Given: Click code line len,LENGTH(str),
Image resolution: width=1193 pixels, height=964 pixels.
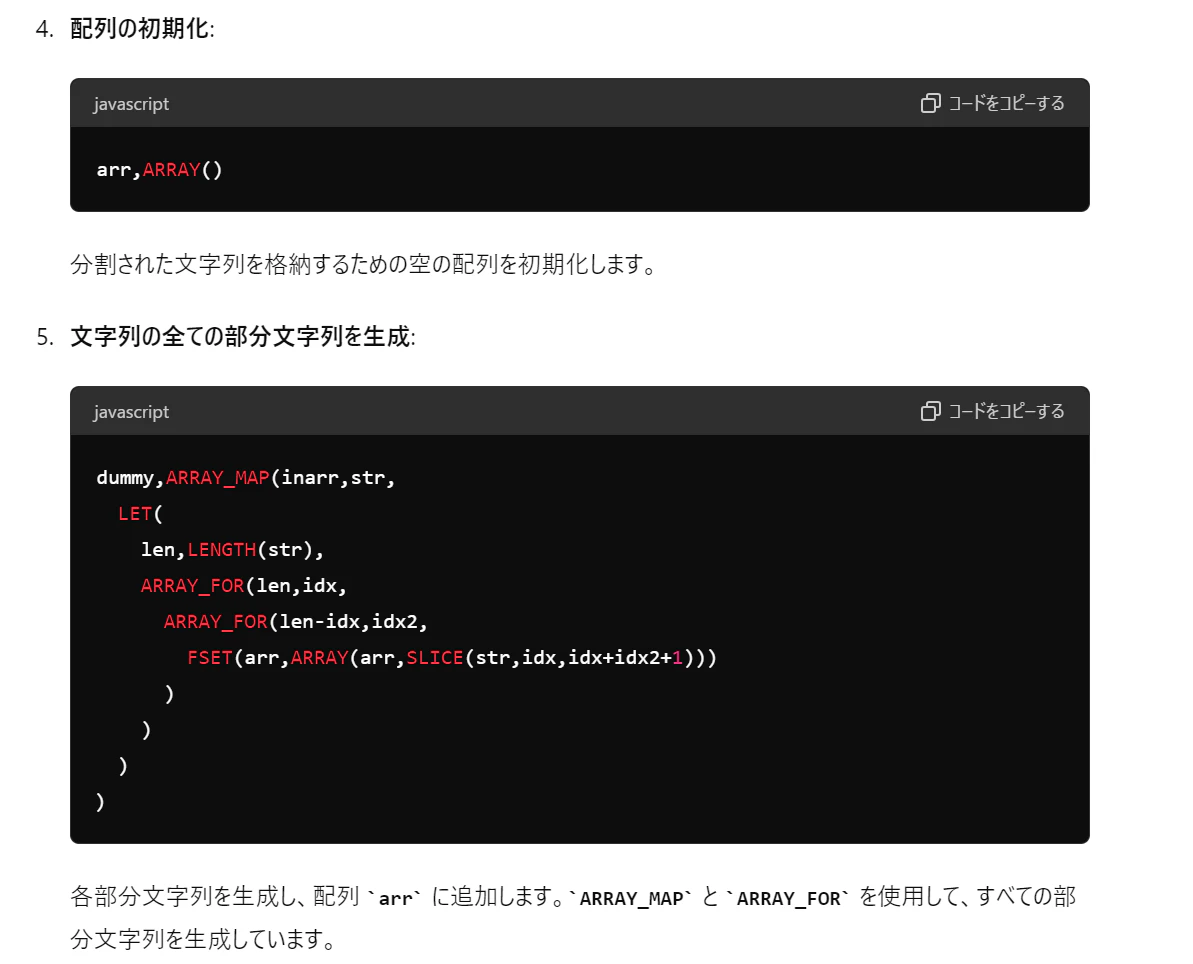Looking at the screenshot, I should pyautogui.click(x=232, y=550).
